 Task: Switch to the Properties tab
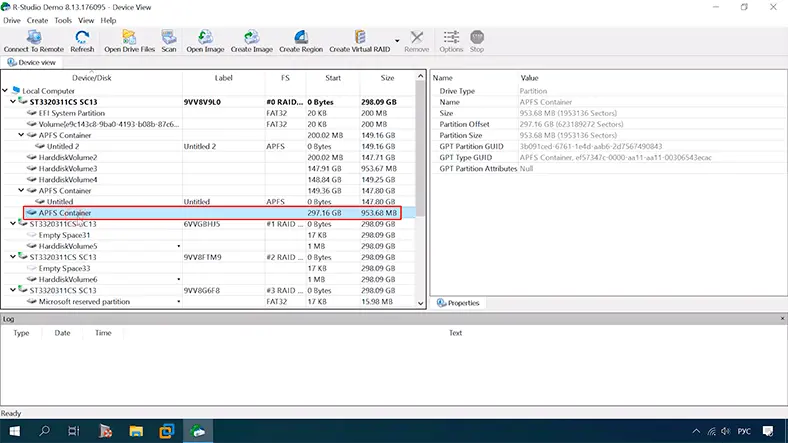point(458,303)
